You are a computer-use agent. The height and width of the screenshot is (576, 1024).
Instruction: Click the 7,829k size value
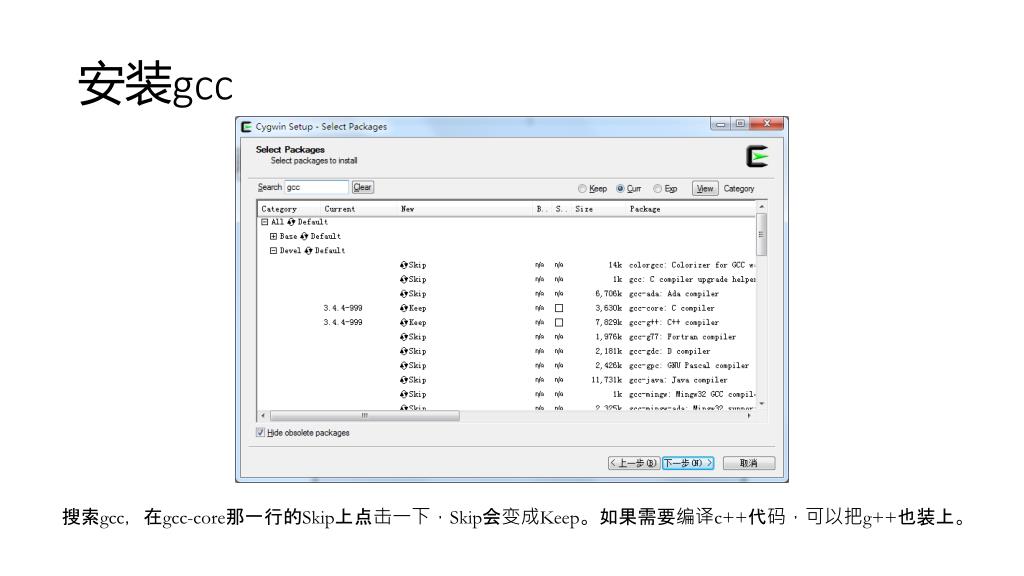609,323
